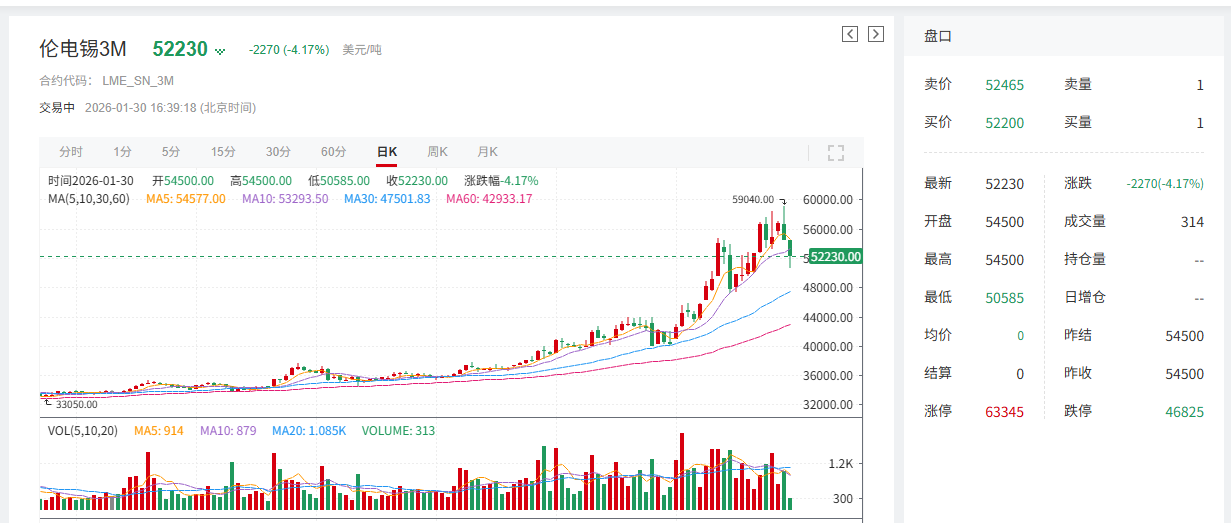1231x523 pixels.
Task: Click the MA30: 47501.83 legend value
Action: pos(387,199)
